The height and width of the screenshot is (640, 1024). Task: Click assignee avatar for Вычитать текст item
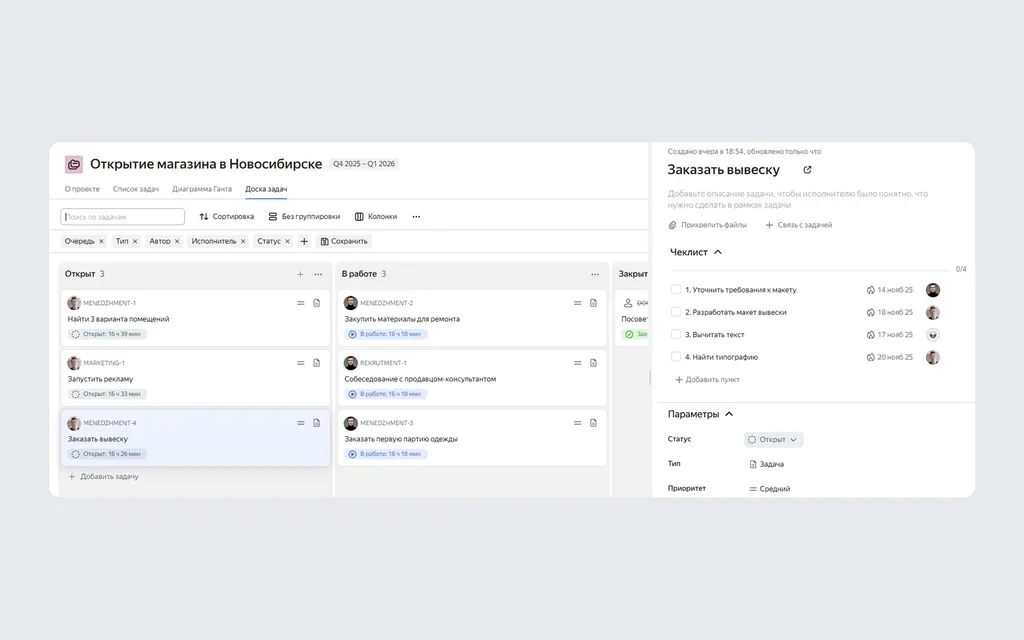933,335
